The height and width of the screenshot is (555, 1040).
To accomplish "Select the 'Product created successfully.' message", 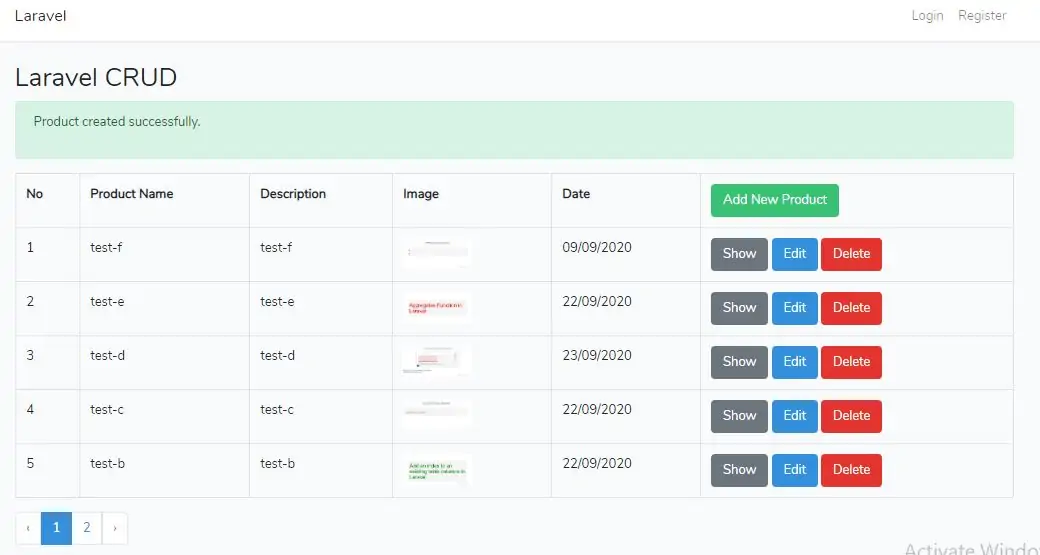I will coord(117,121).
